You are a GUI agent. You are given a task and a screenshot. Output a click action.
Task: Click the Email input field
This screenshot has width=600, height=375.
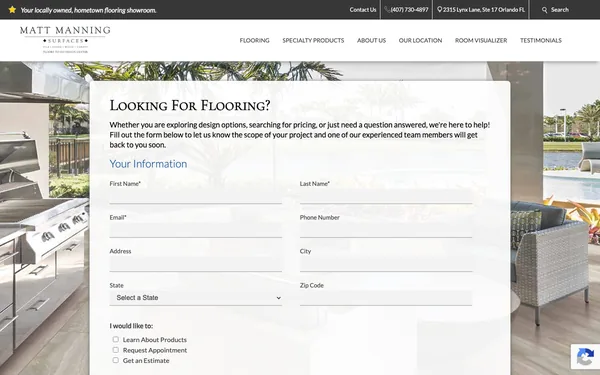tap(196, 230)
